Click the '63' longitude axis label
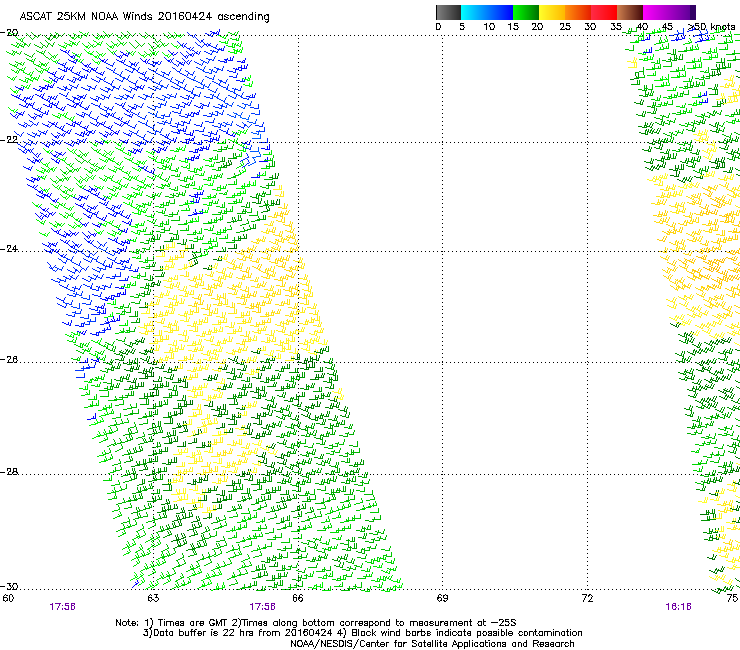 153,598
